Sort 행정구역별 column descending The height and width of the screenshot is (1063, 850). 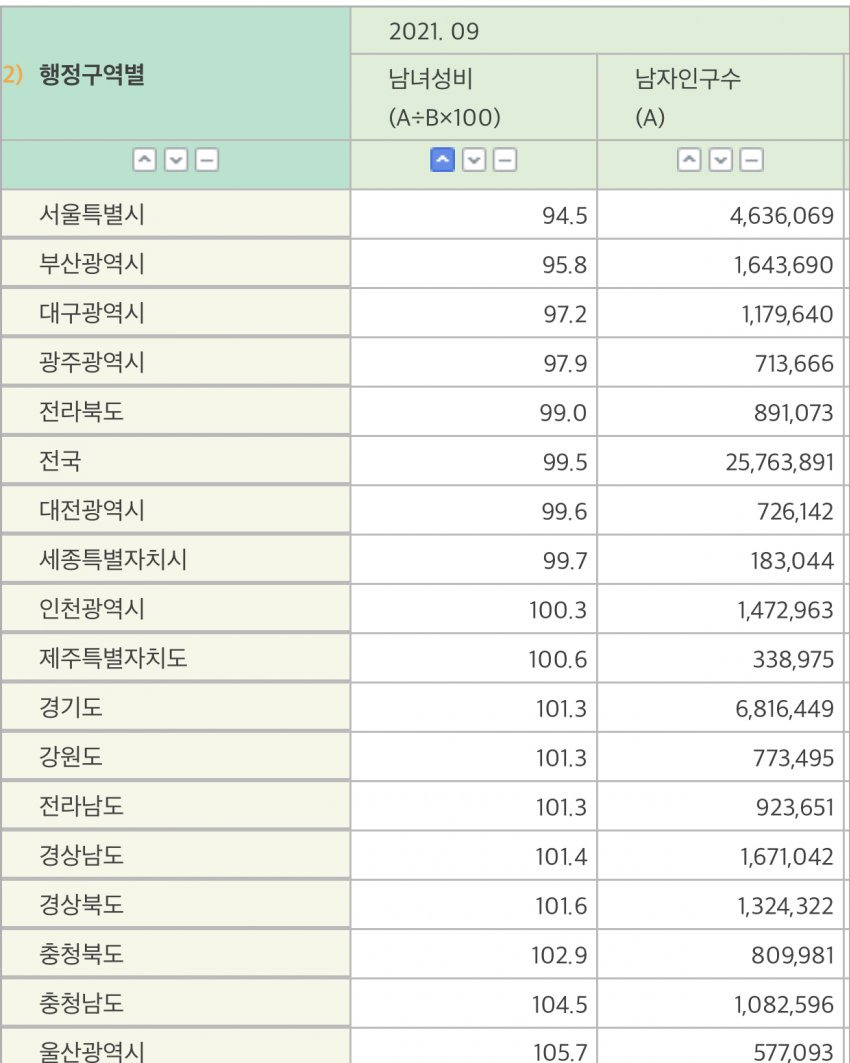[176, 161]
